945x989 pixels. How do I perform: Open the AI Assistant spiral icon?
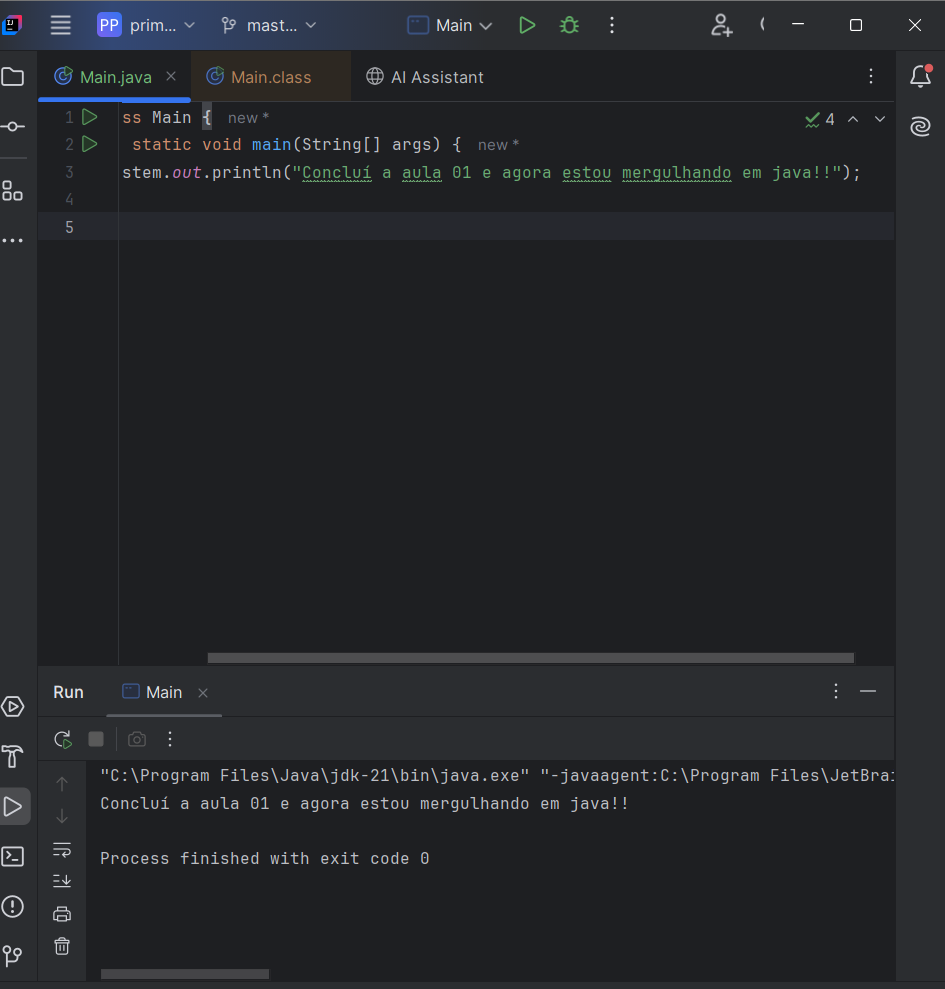point(920,127)
